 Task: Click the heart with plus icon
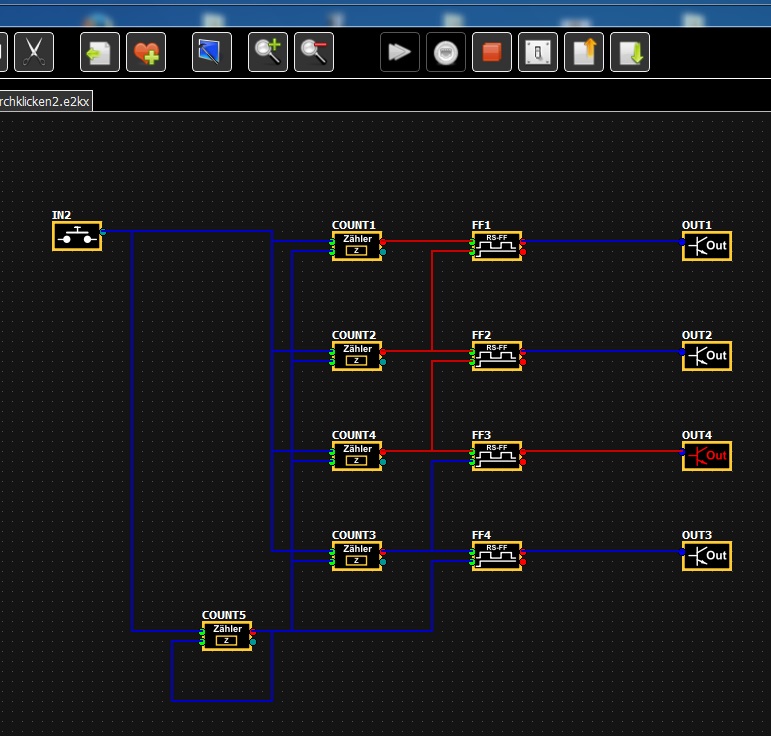pyautogui.click(x=146, y=52)
